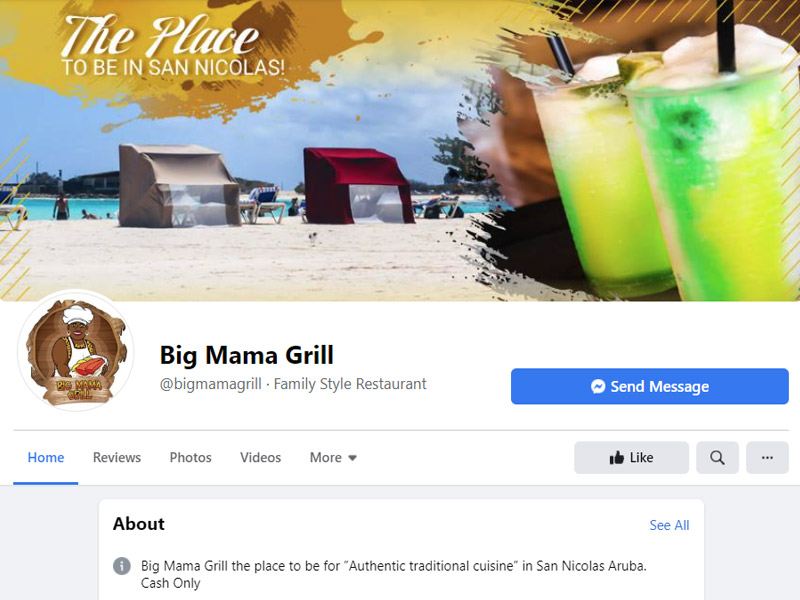Follow the Family Style Restaurant category link
The image size is (800, 600).
click(350, 384)
